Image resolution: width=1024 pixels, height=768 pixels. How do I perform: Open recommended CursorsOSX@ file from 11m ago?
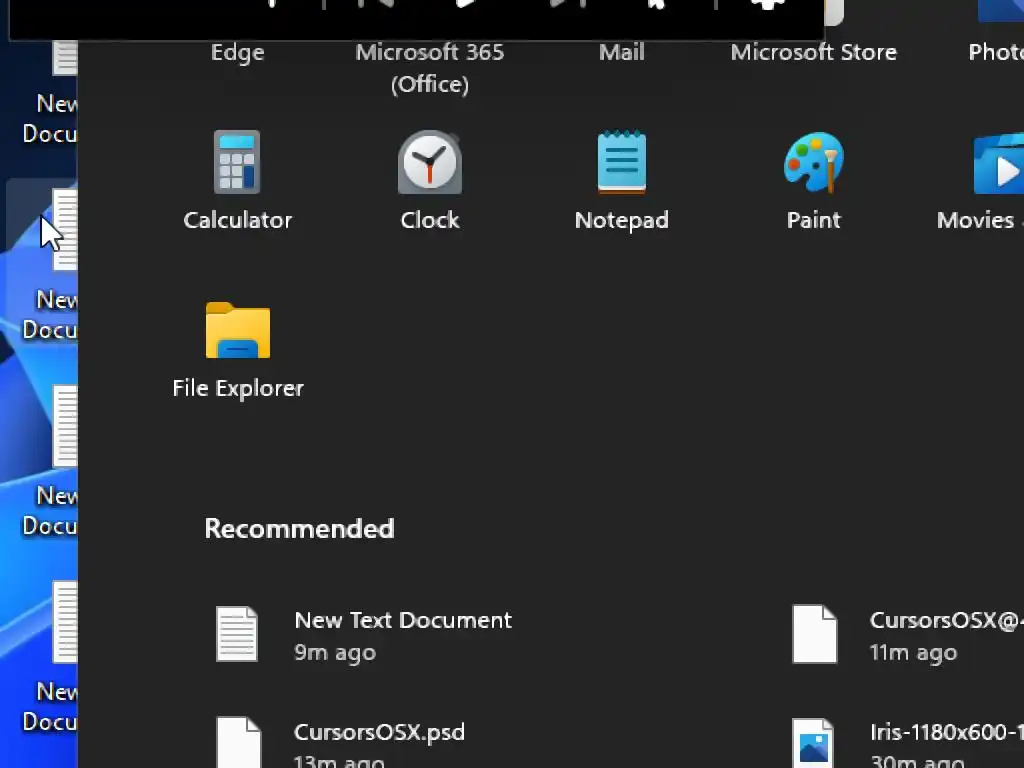pyautogui.click(x=906, y=635)
